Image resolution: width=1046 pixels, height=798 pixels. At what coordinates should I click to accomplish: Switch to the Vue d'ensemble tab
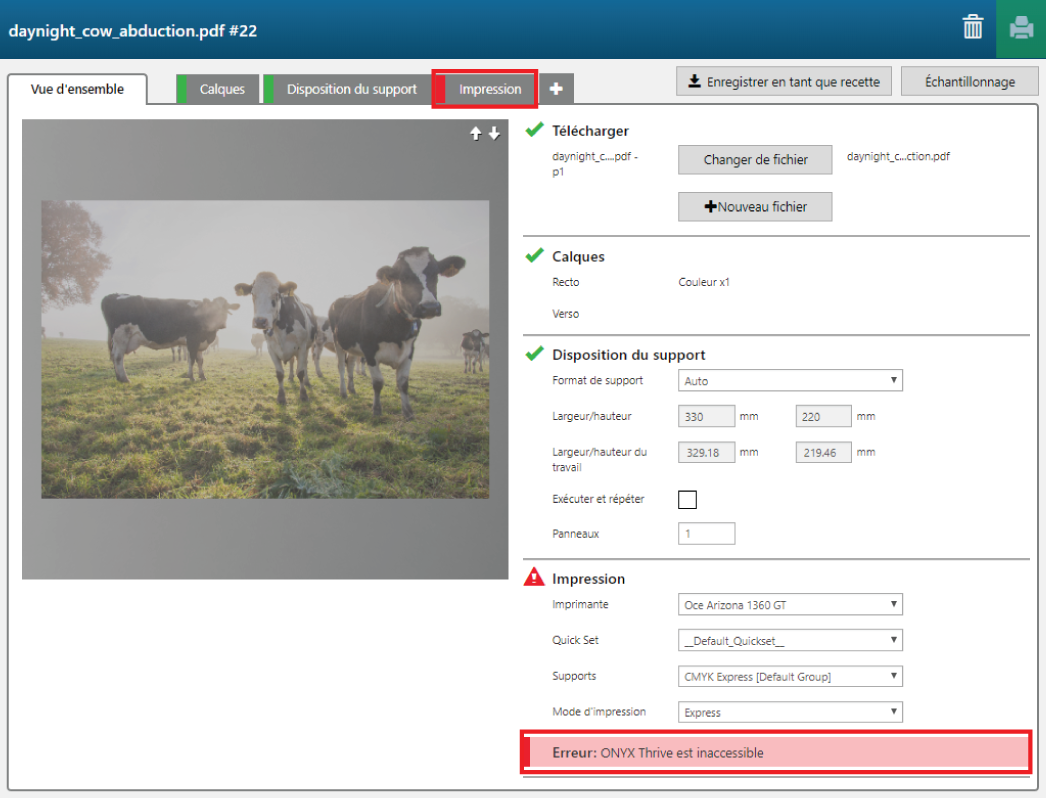click(x=77, y=89)
